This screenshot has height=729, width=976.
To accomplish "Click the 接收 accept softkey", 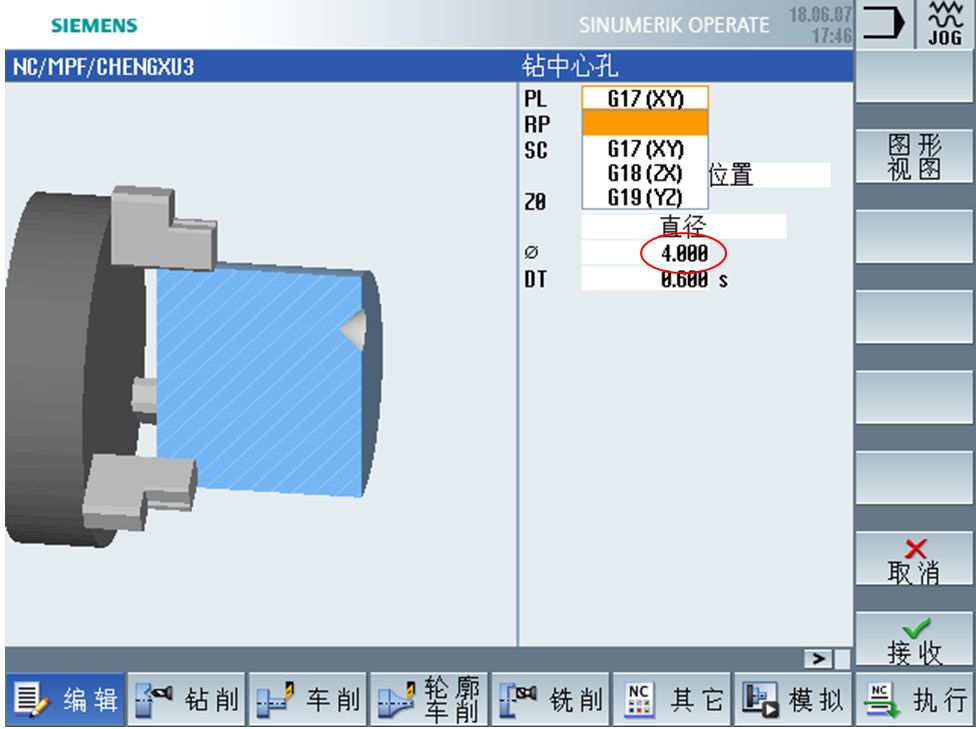I will pos(914,639).
